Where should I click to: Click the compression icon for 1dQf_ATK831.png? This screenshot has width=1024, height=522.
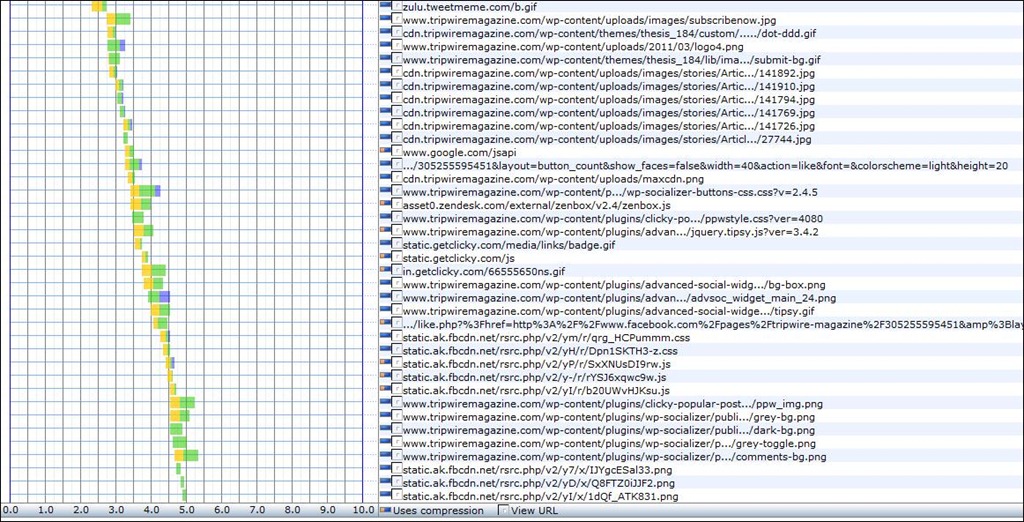[x=384, y=494]
